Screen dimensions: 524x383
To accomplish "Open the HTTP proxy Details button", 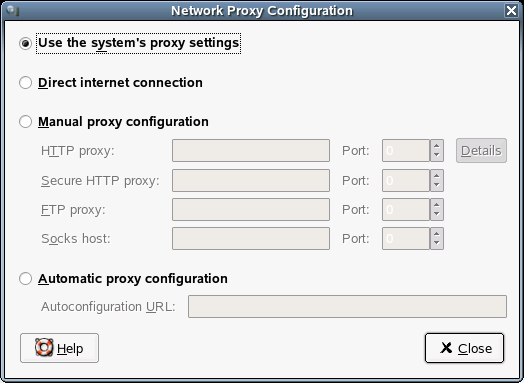I will click(481, 151).
